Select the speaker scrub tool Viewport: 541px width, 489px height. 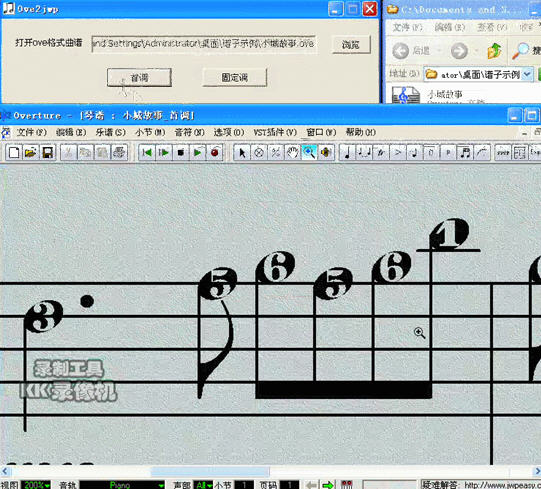pos(326,153)
